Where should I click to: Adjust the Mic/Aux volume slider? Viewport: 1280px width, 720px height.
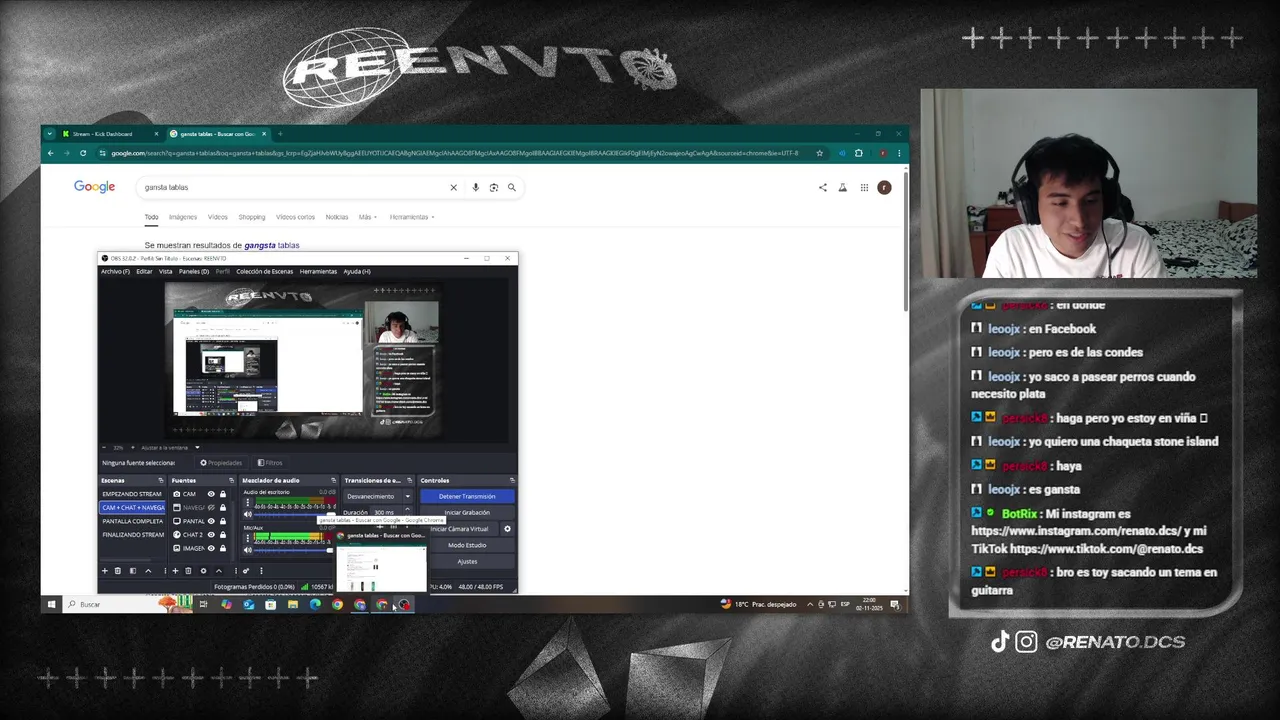(294, 550)
